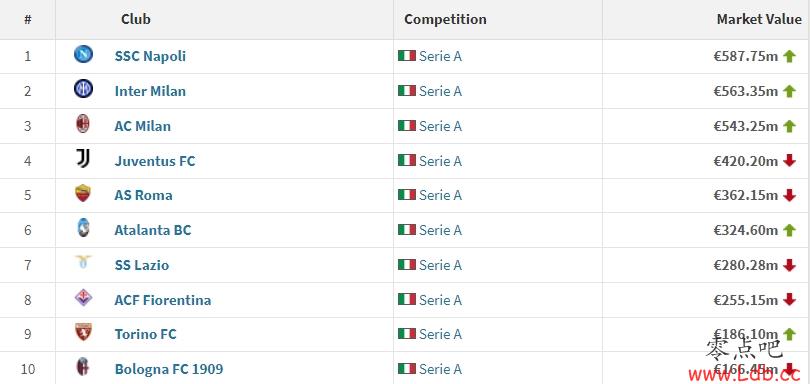
Task: Sort table by Market Value header
Action: tap(759, 19)
